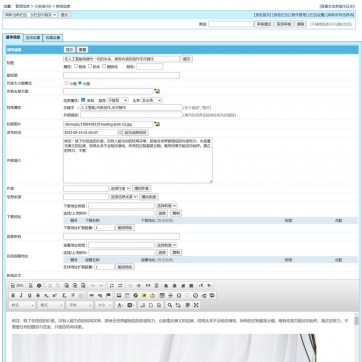Toggle the reviewed (审核) checkbox

(x=83, y=100)
